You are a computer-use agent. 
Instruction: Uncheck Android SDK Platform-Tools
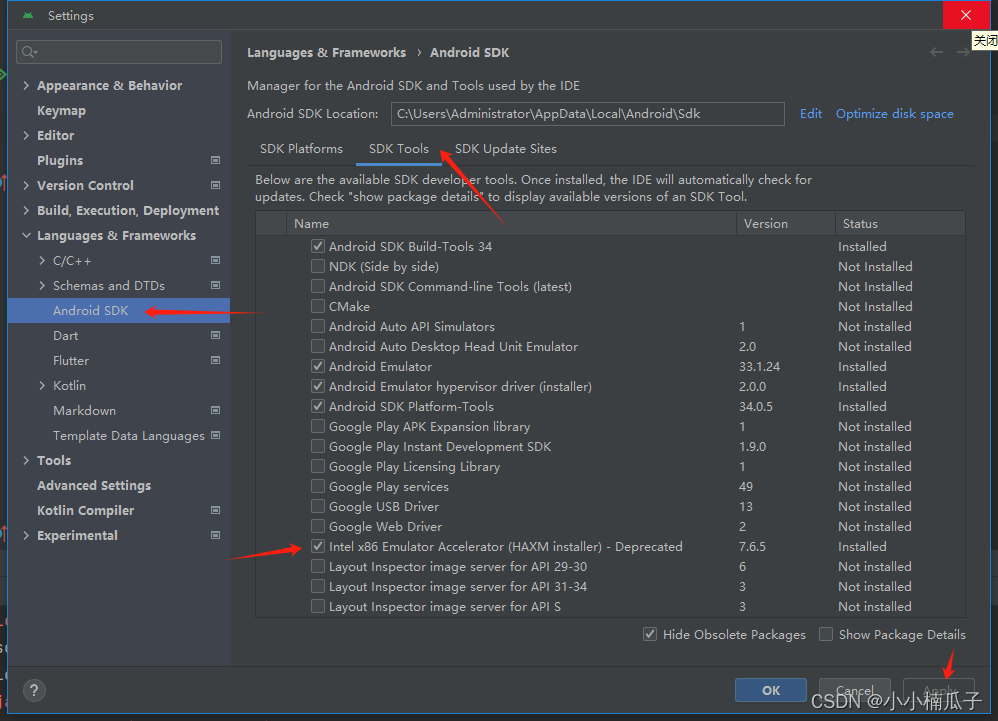pos(318,407)
